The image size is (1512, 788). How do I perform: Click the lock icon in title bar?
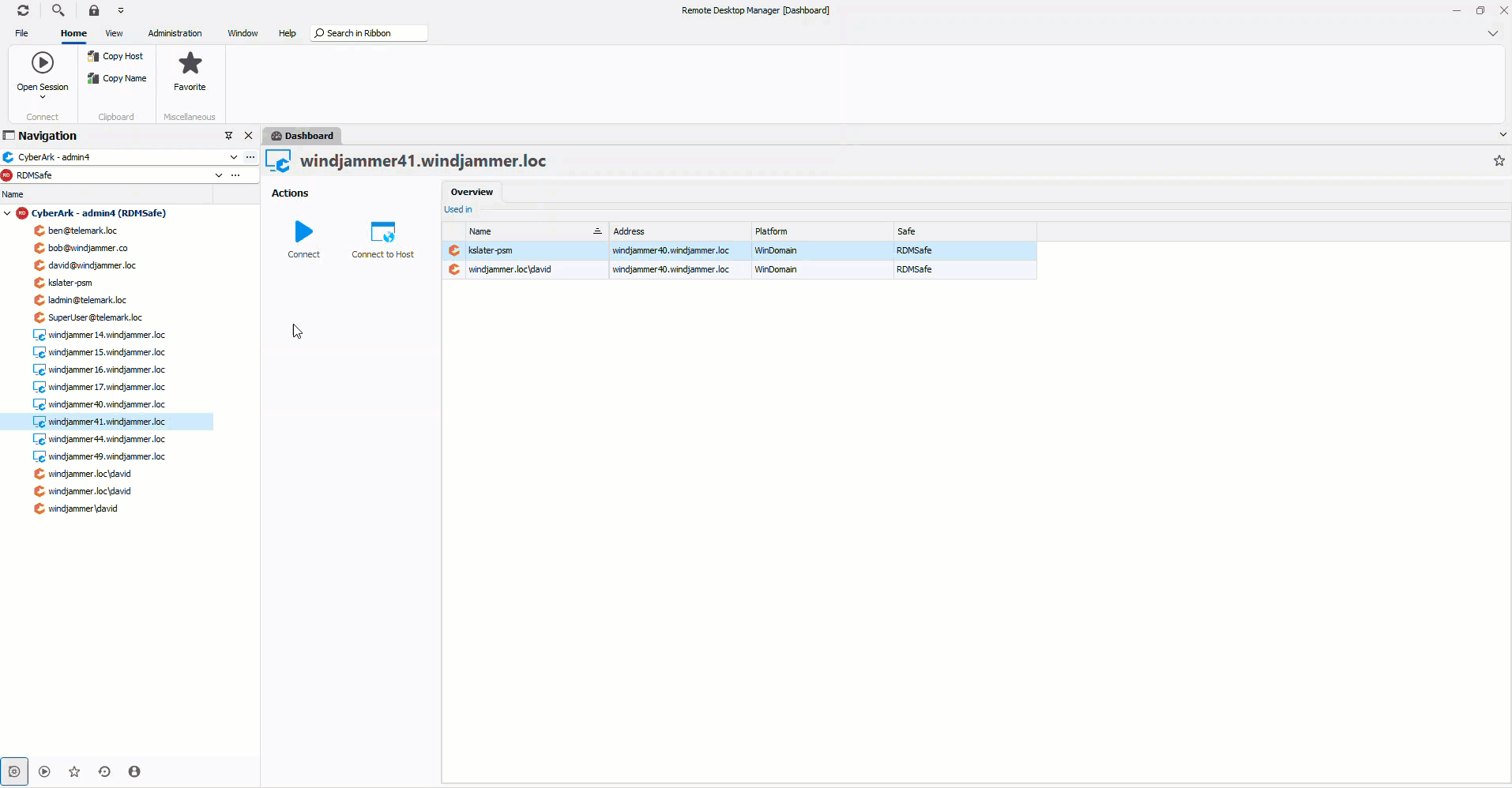click(94, 10)
